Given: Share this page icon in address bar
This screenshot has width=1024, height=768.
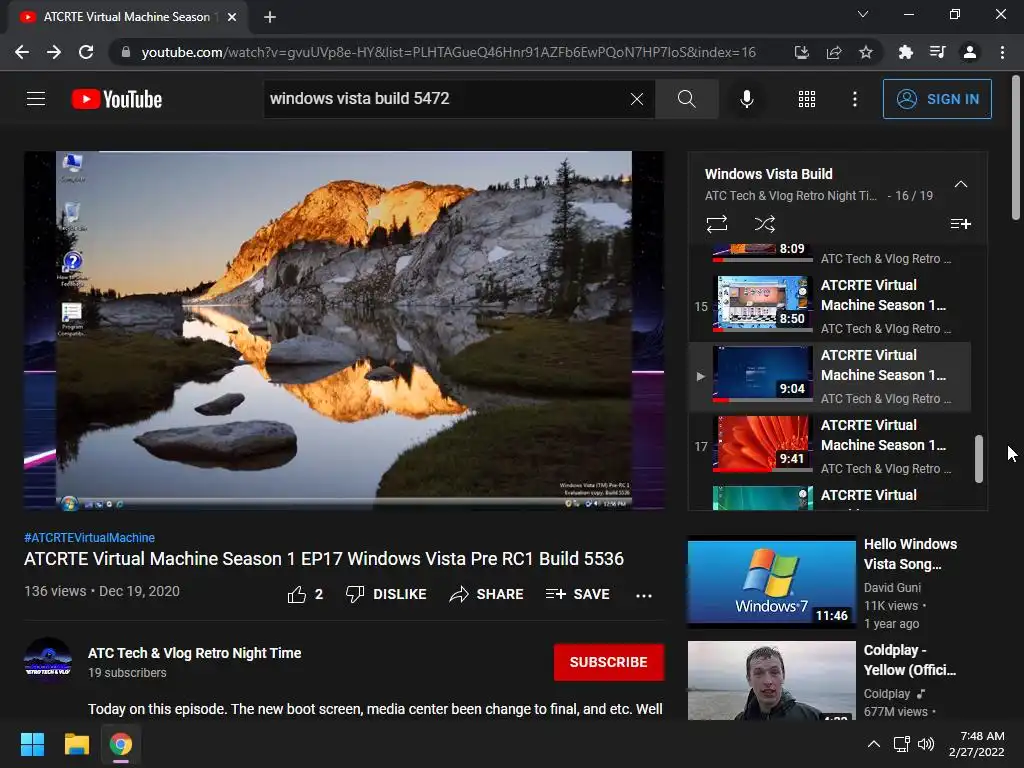Looking at the screenshot, I should 833,52.
